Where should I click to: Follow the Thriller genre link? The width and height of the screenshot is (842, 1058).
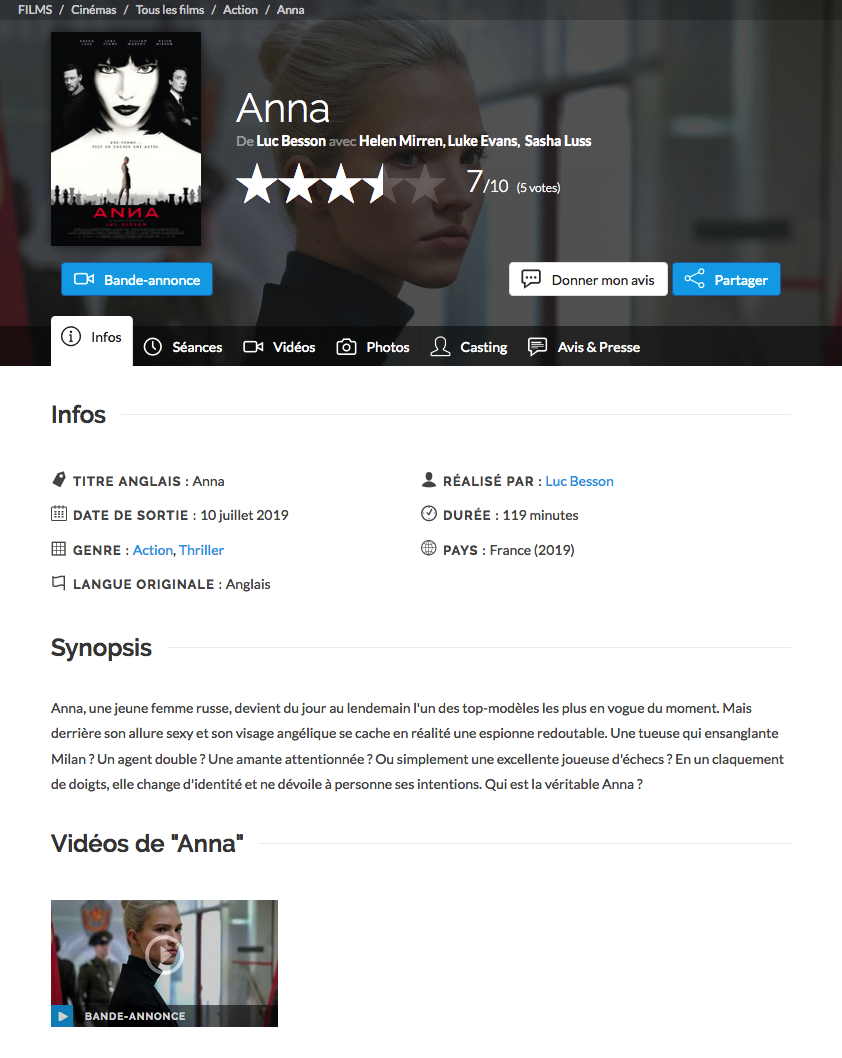click(x=201, y=550)
